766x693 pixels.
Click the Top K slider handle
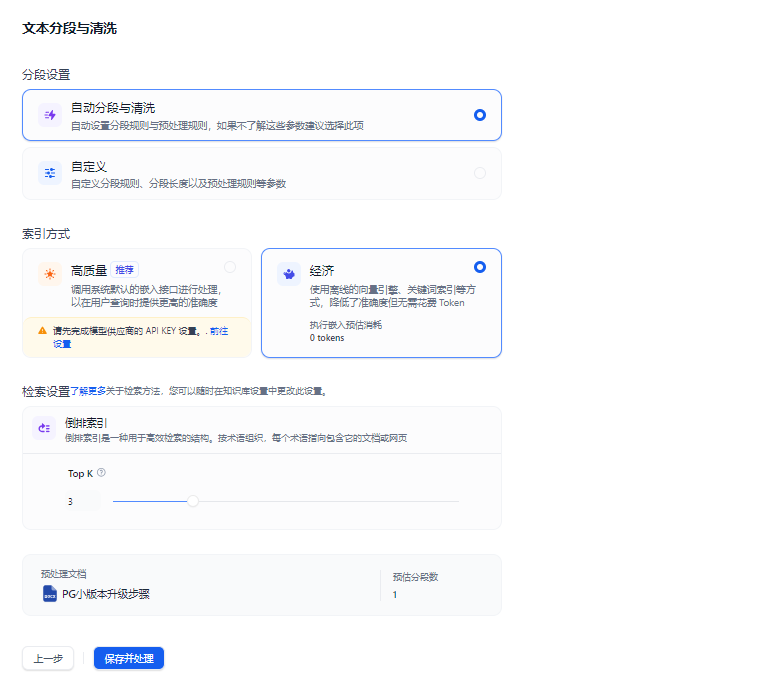click(x=193, y=501)
